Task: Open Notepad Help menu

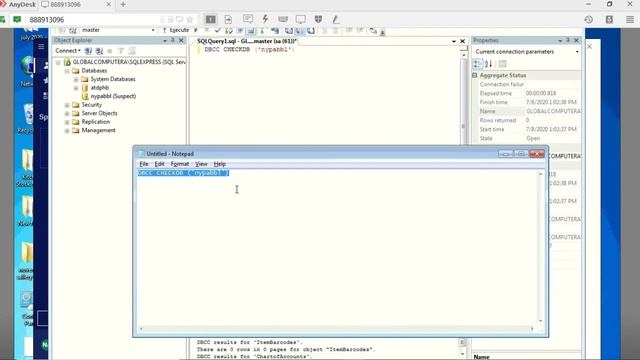Action: coord(220,164)
